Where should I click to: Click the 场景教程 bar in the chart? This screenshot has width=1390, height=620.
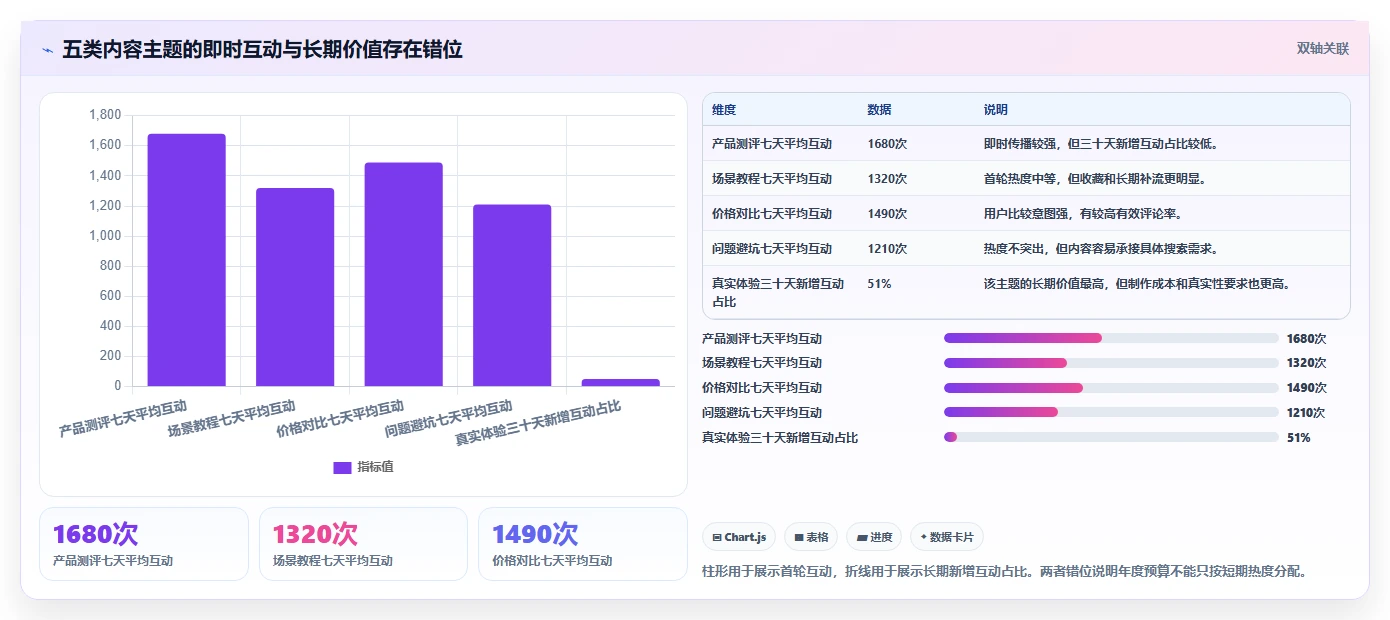tap(295, 287)
